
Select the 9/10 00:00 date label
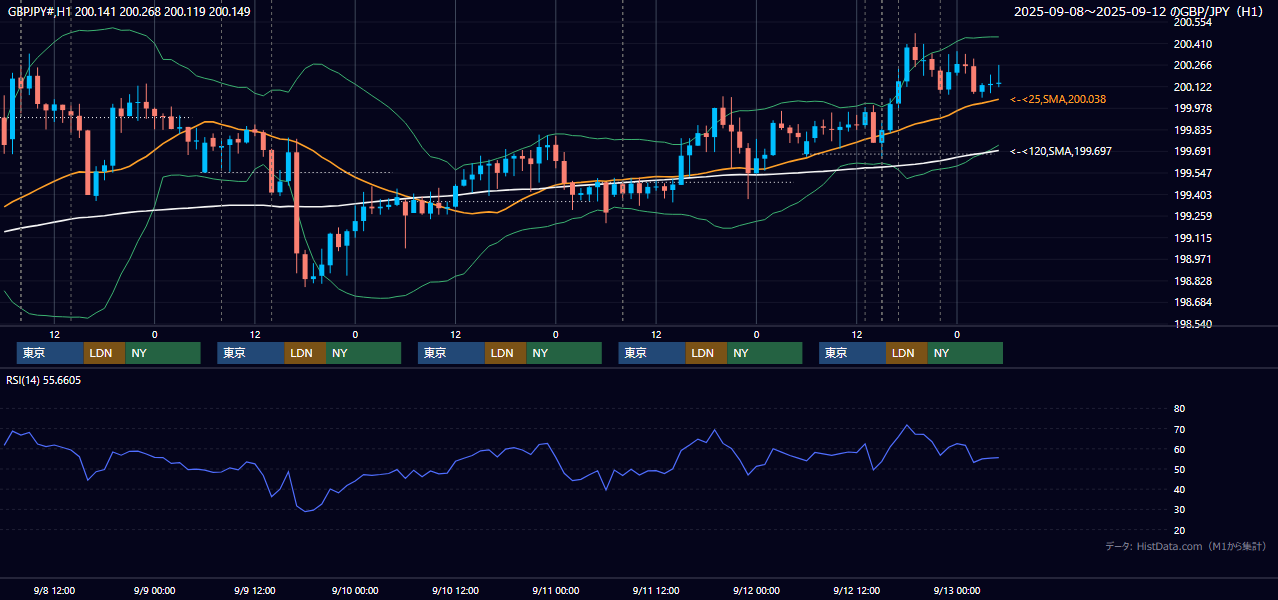coord(355,590)
